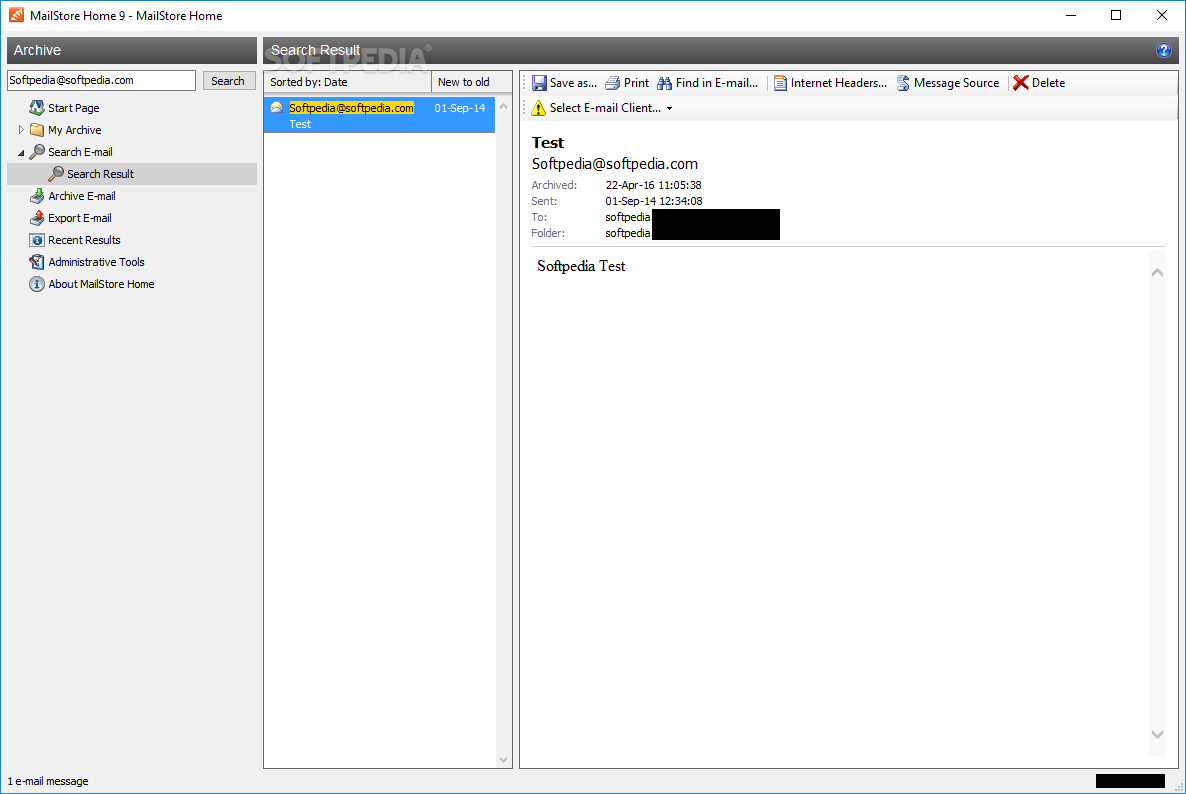Click the Message Source icon
The width and height of the screenshot is (1186, 794).
tap(903, 82)
